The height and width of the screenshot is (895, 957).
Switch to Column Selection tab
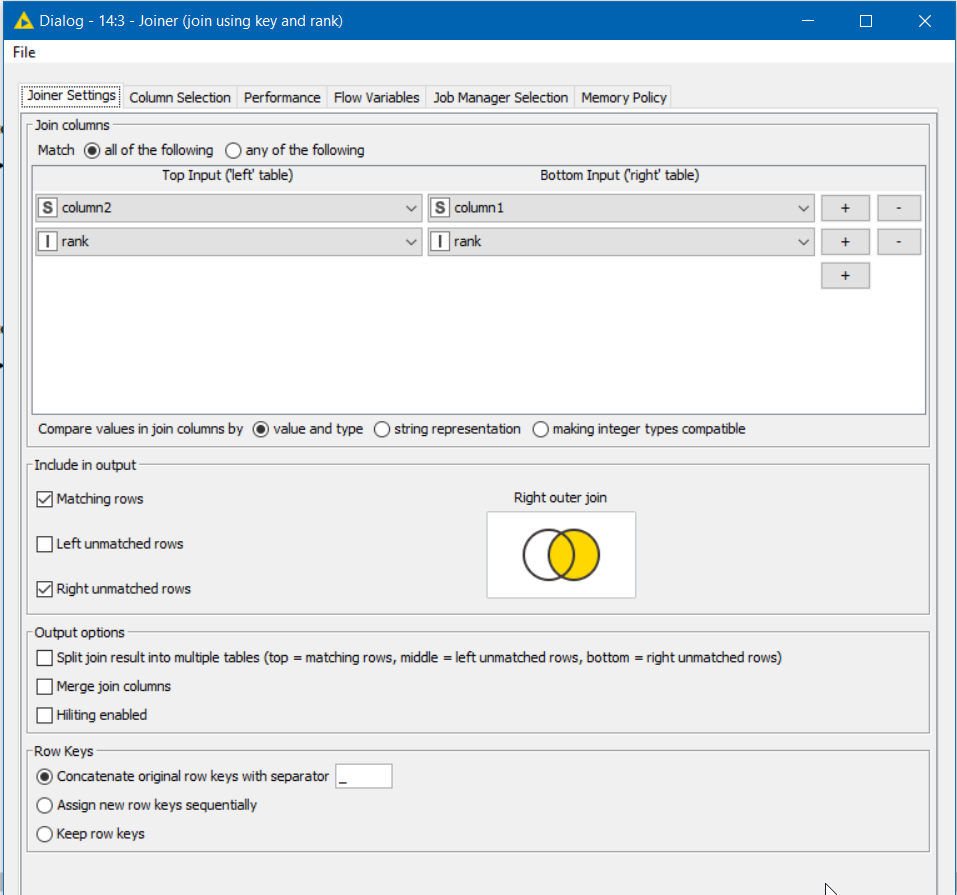(180, 97)
